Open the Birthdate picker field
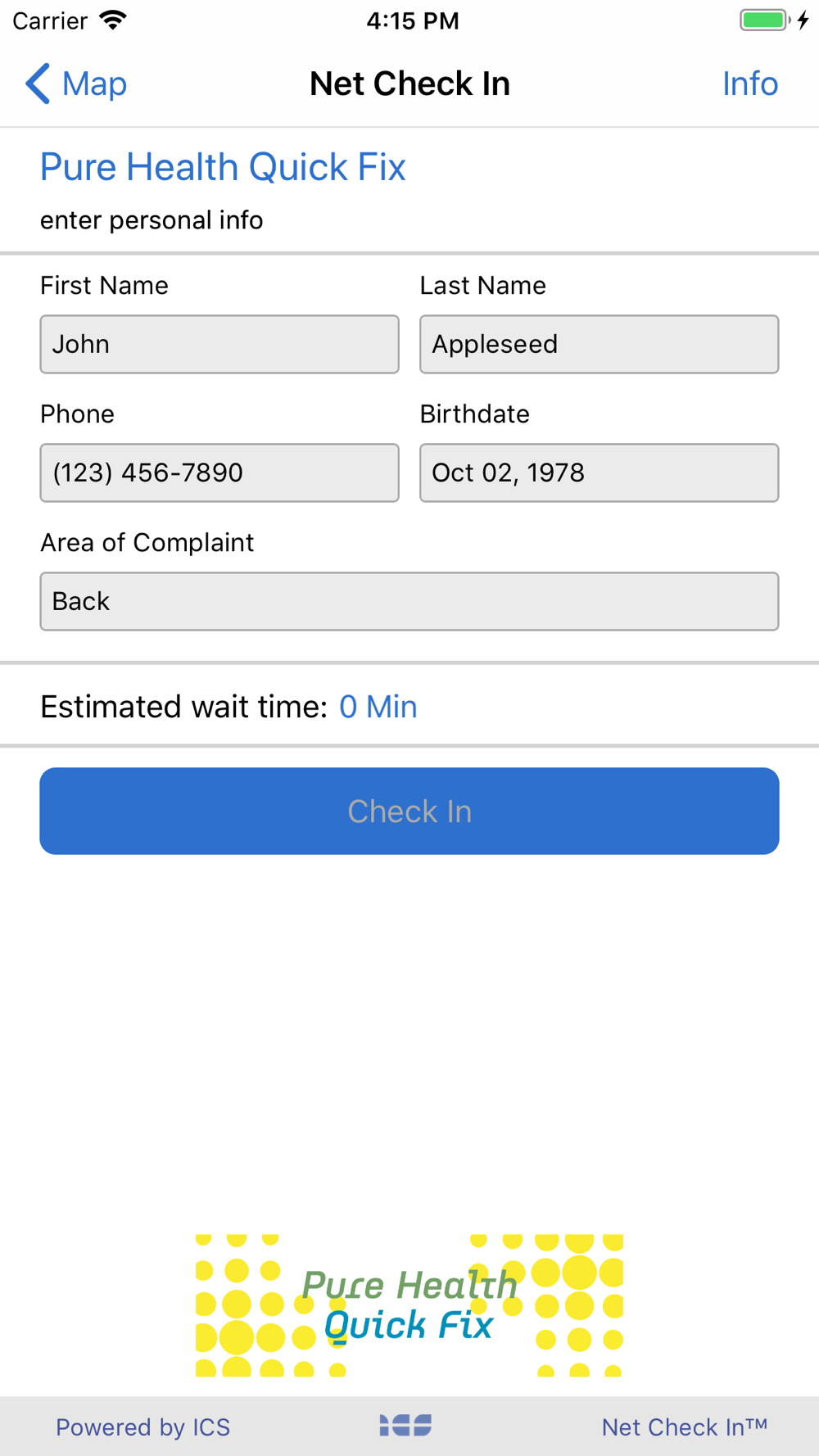The width and height of the screenshot is (819, 1456). point(599,473)
